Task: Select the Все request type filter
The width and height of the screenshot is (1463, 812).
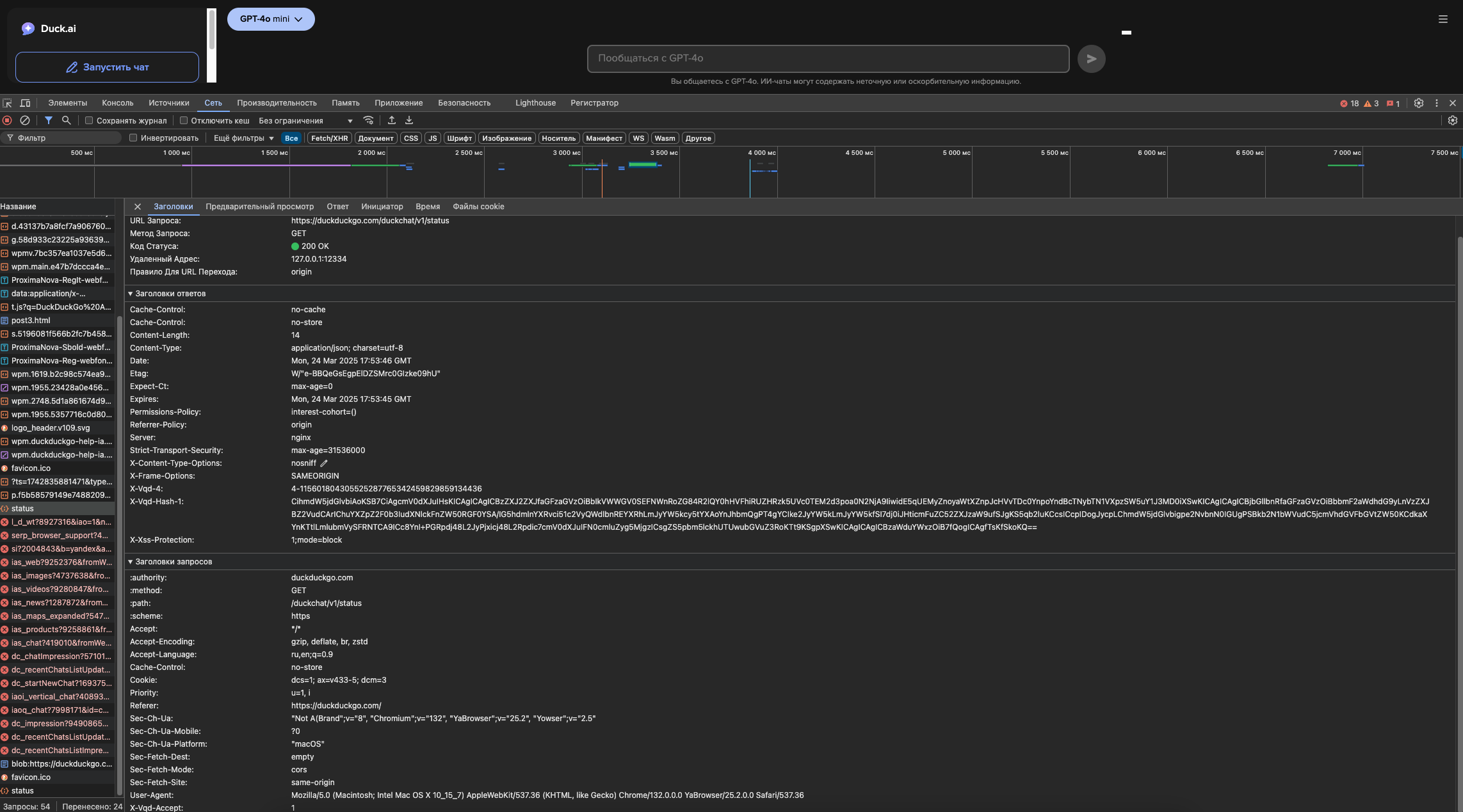Action: point(291,138)
